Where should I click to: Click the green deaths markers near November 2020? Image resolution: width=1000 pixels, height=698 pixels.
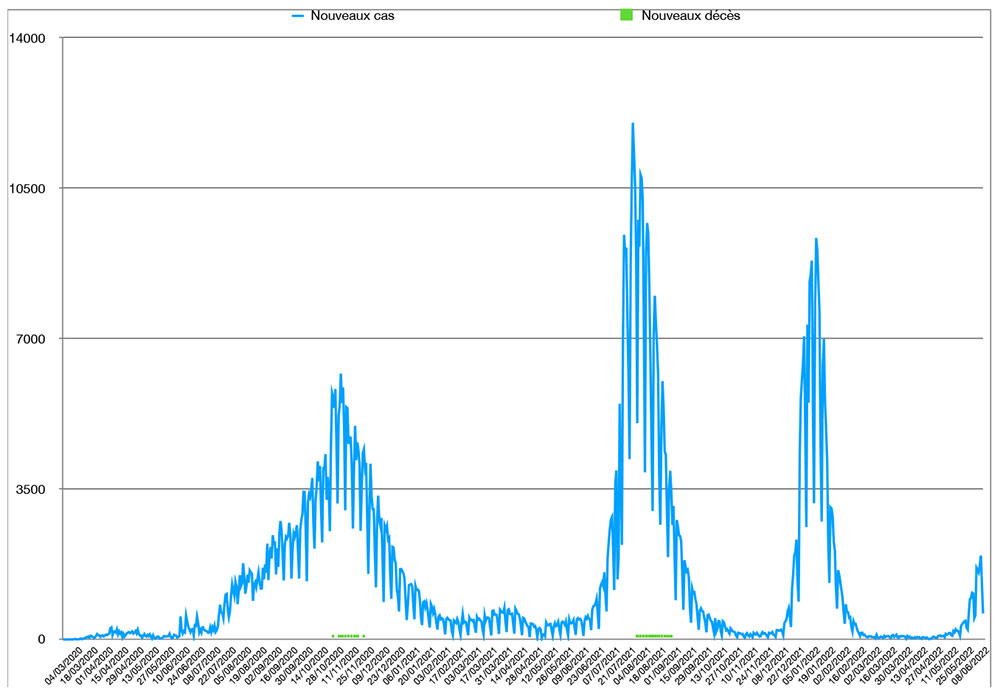(x=346, y=636)
